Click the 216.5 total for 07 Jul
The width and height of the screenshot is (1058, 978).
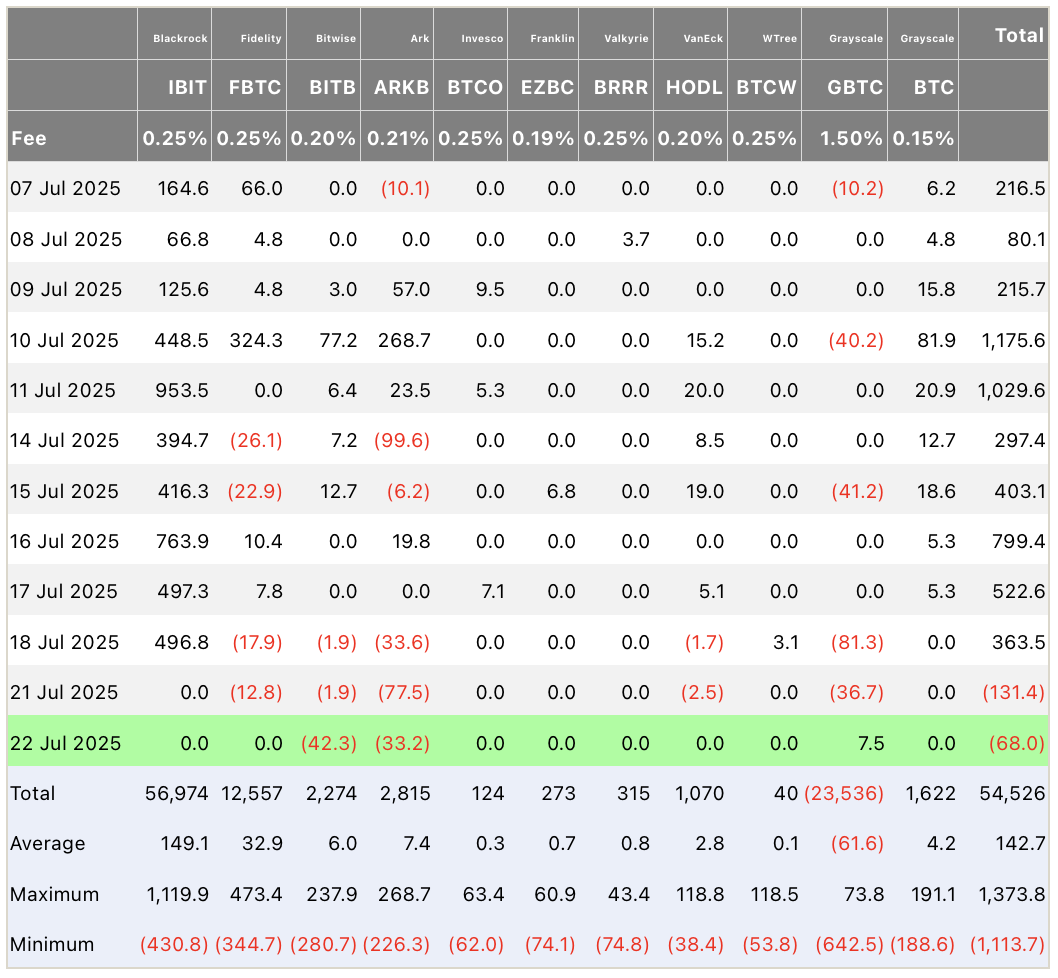point(1020,188)
